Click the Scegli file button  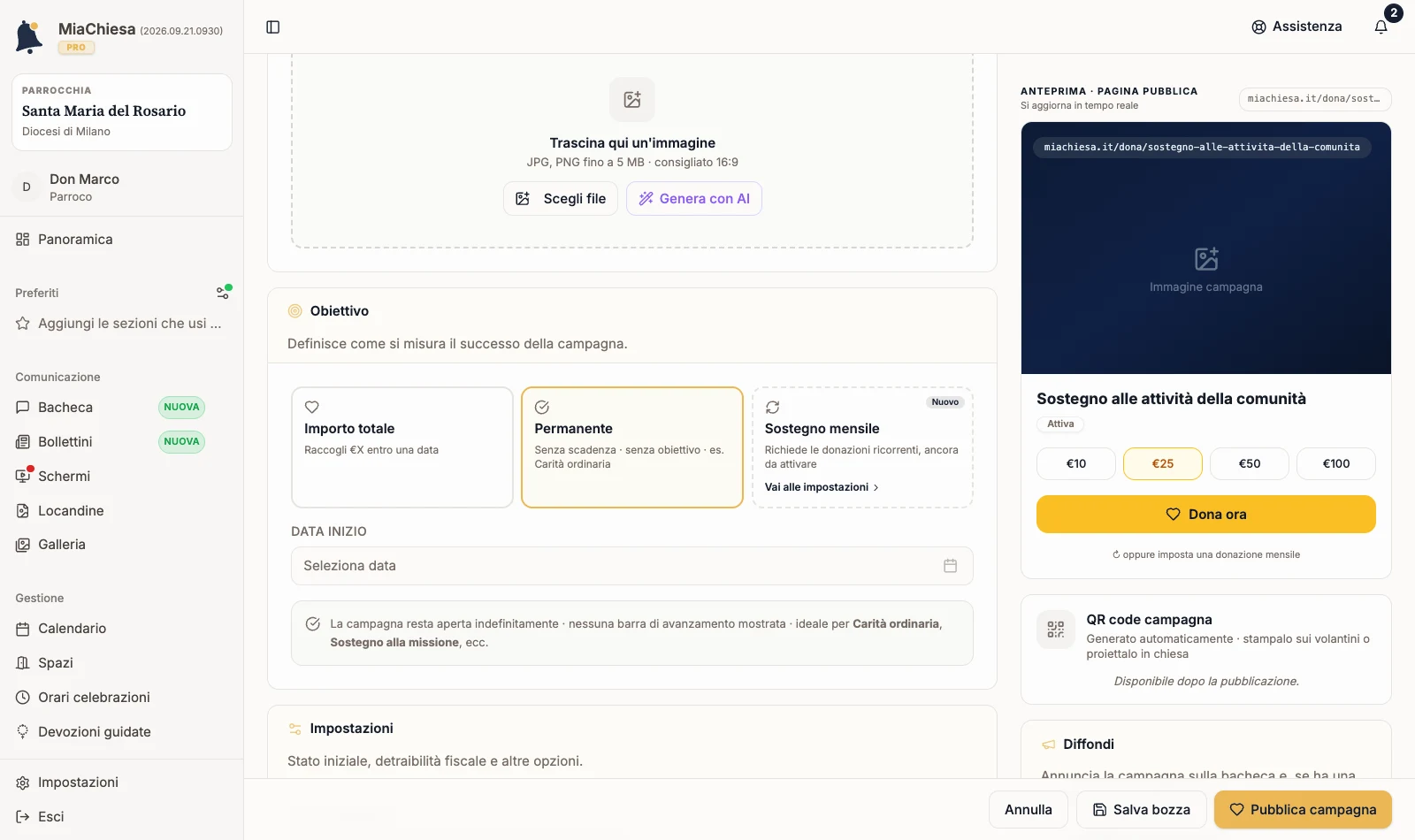click(x=561, y=199)
